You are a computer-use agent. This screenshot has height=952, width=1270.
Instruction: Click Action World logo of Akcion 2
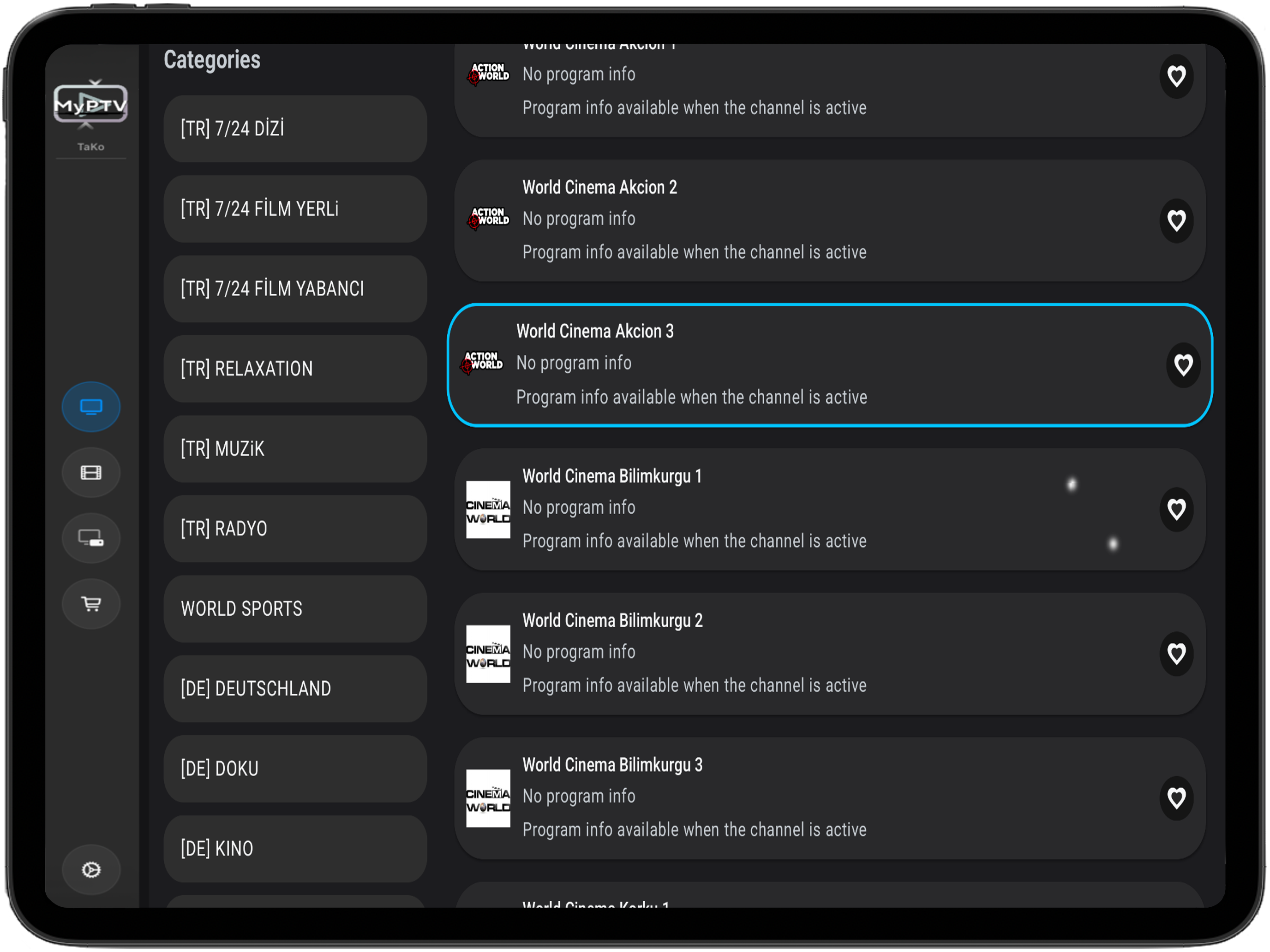point(488,218)
